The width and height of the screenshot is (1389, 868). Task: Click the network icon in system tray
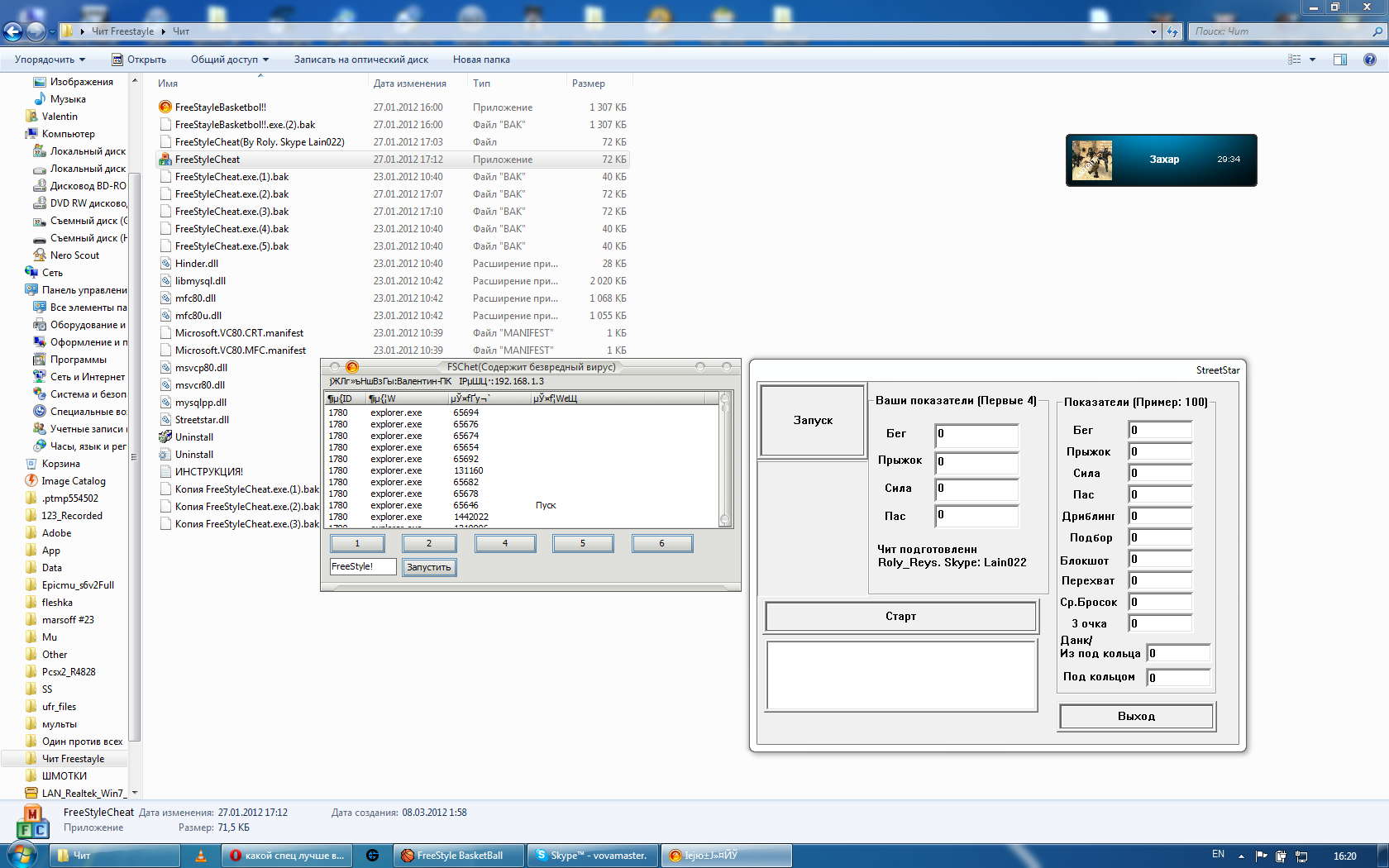[1301, 856]
